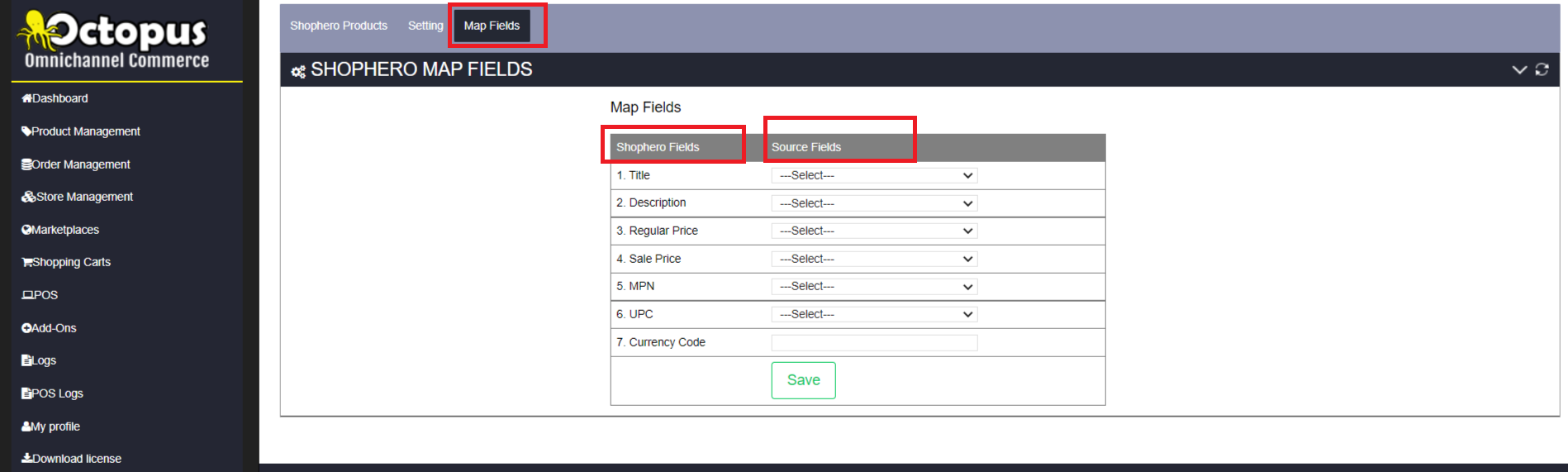Open the Regular Price source field dropdown
This screenshot has height=472, width=1568.
coord(874,231)
